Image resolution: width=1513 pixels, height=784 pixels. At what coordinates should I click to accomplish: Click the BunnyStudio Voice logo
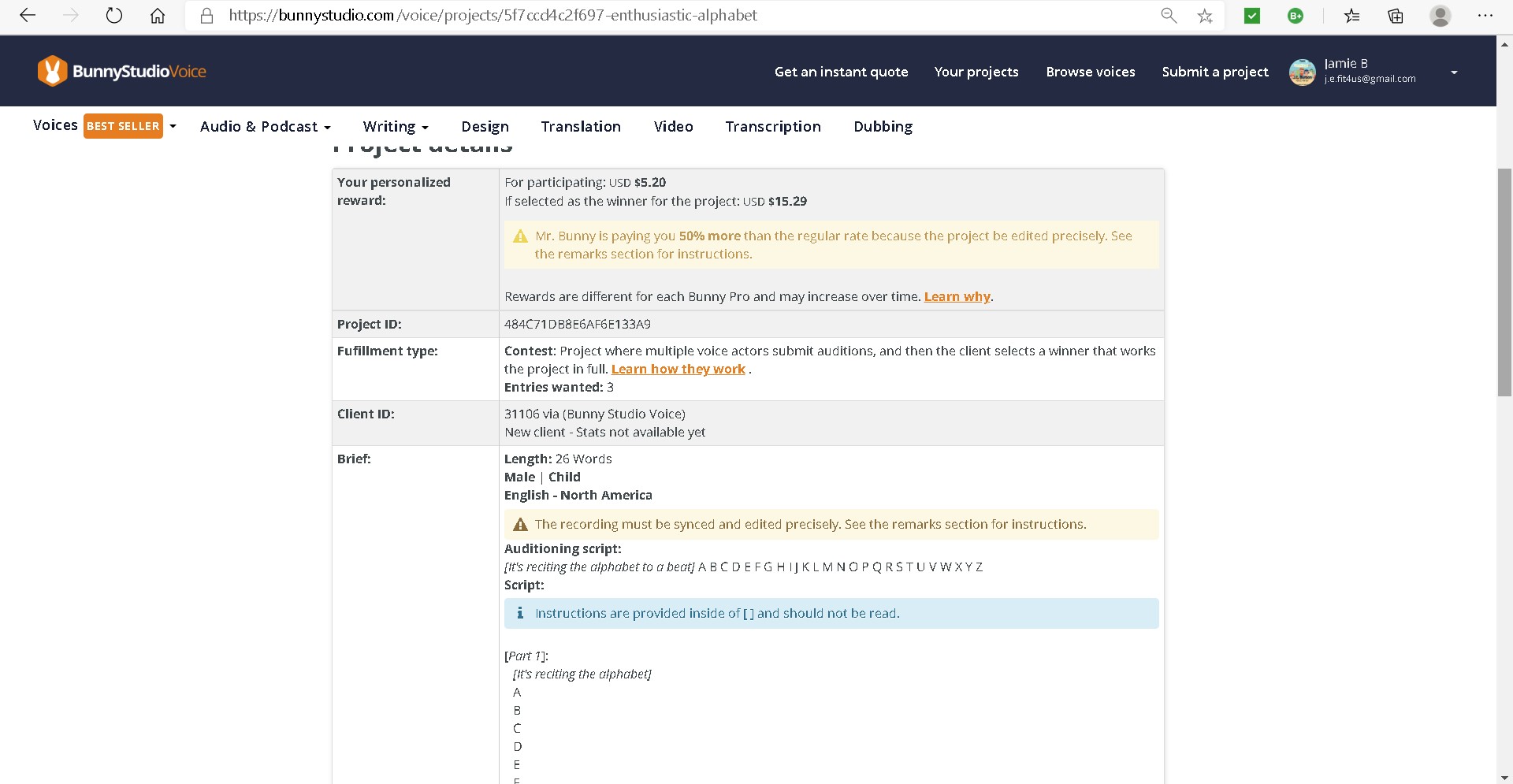(x=121, y=71)
